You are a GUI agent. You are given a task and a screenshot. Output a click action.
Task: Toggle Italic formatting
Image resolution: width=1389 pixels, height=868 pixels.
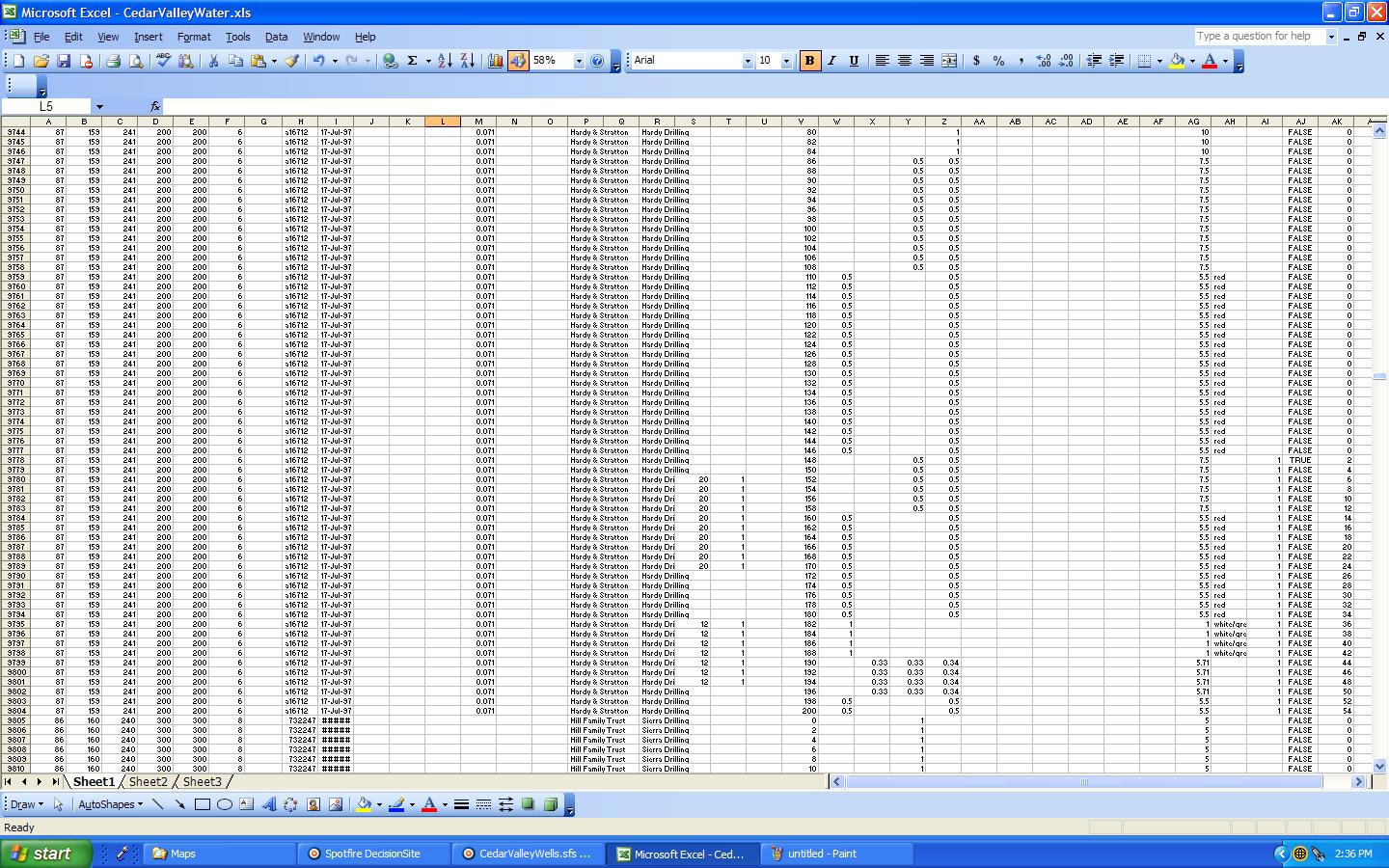click(831, 61)
